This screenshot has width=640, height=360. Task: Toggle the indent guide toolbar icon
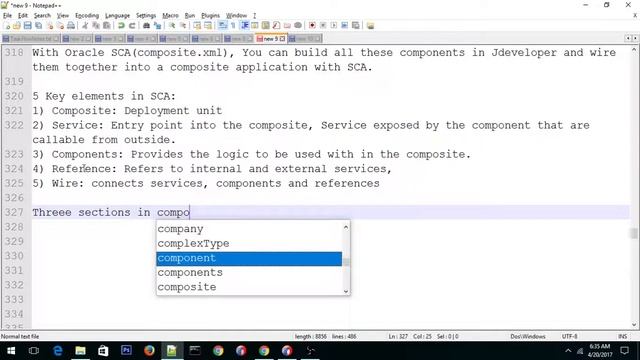[245, 26]
